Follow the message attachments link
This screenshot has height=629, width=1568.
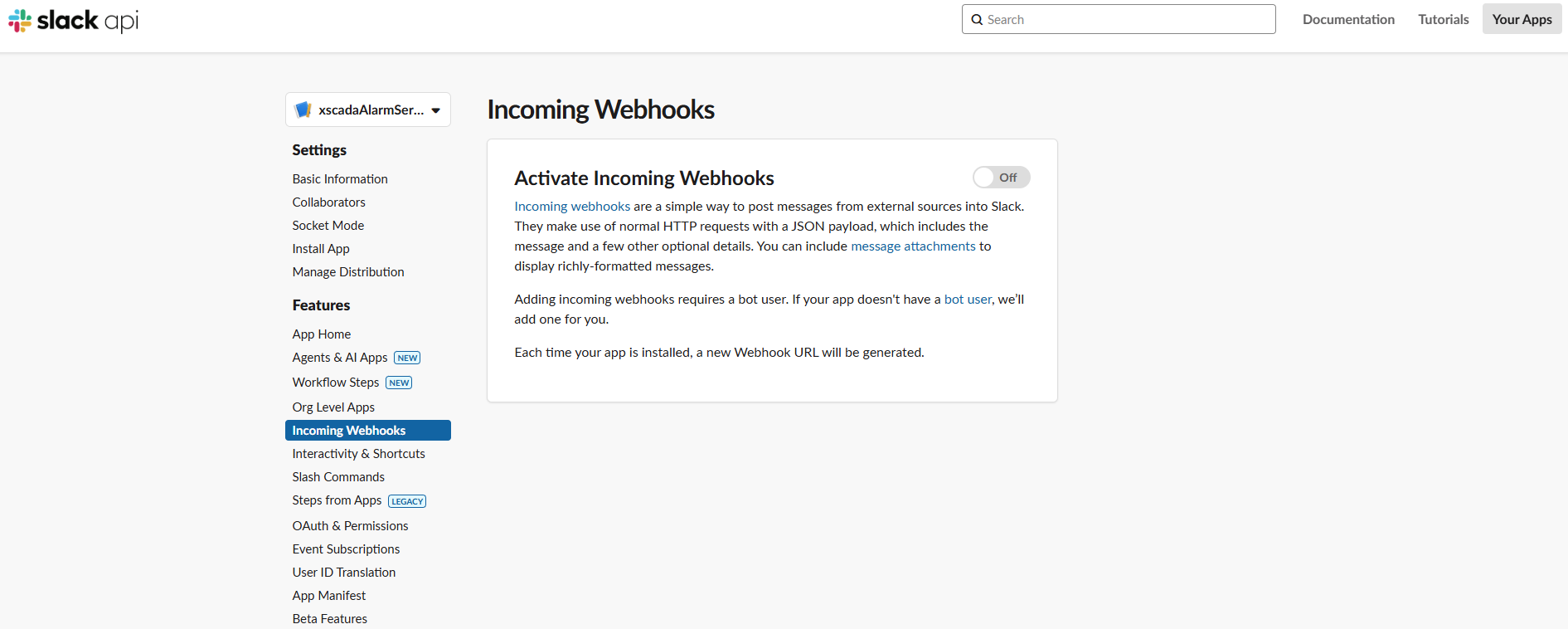click(x=913, y=246)
